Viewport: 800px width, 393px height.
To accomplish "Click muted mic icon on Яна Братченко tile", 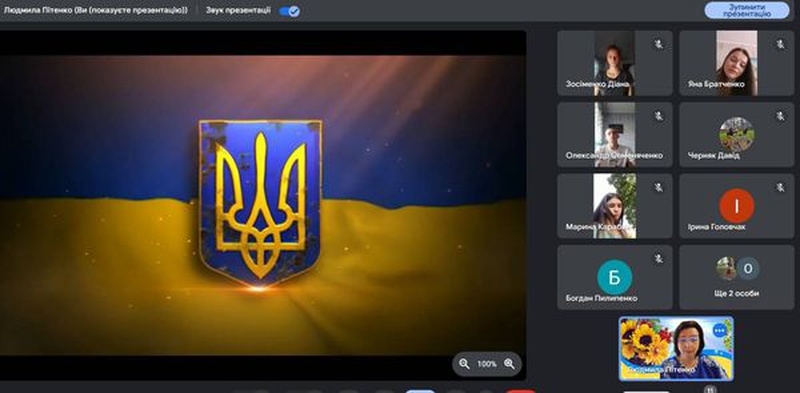I will pyautogui.click(x=781, y=45).
